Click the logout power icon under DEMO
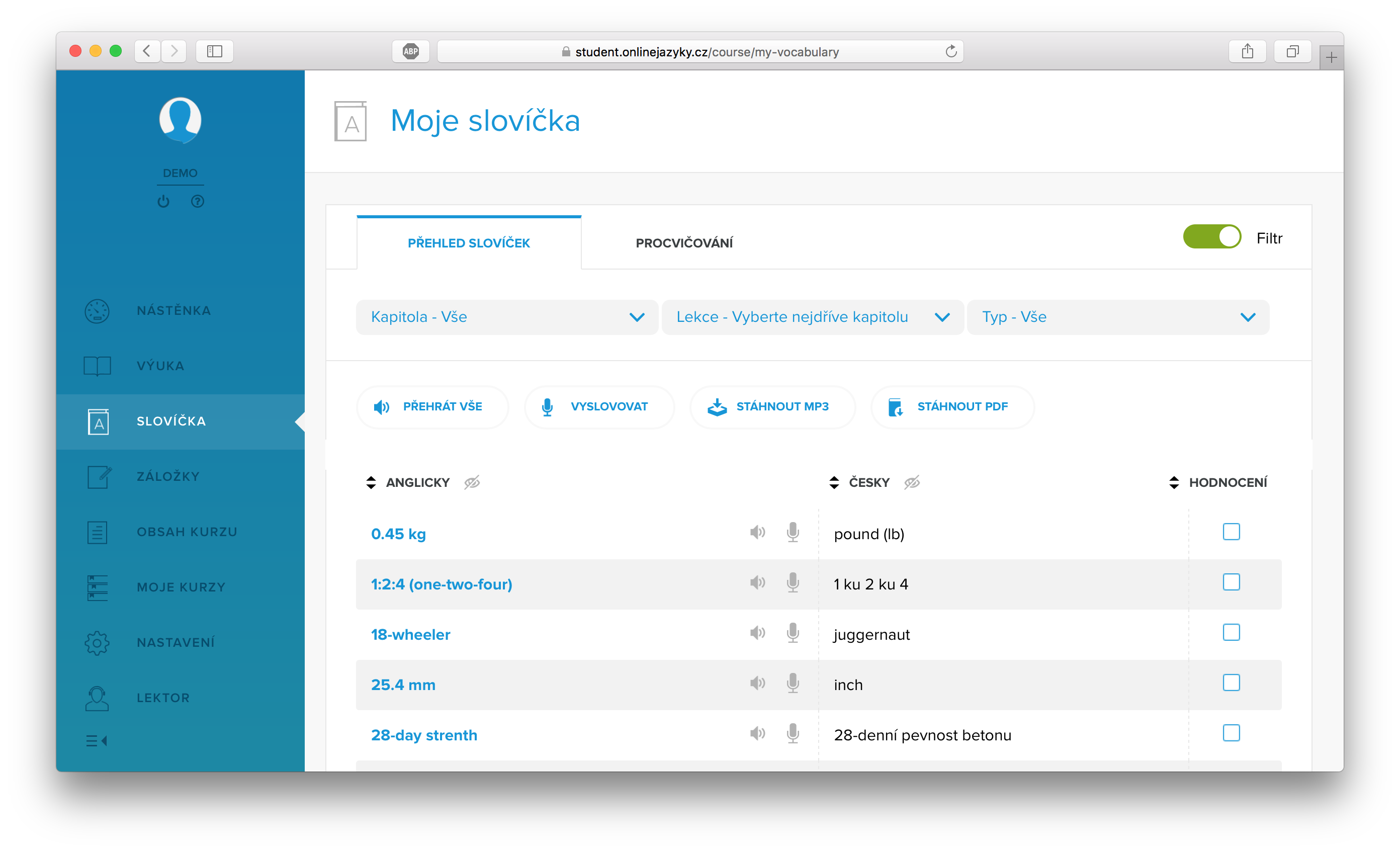The image size is (1400, 852). point(163,201)
